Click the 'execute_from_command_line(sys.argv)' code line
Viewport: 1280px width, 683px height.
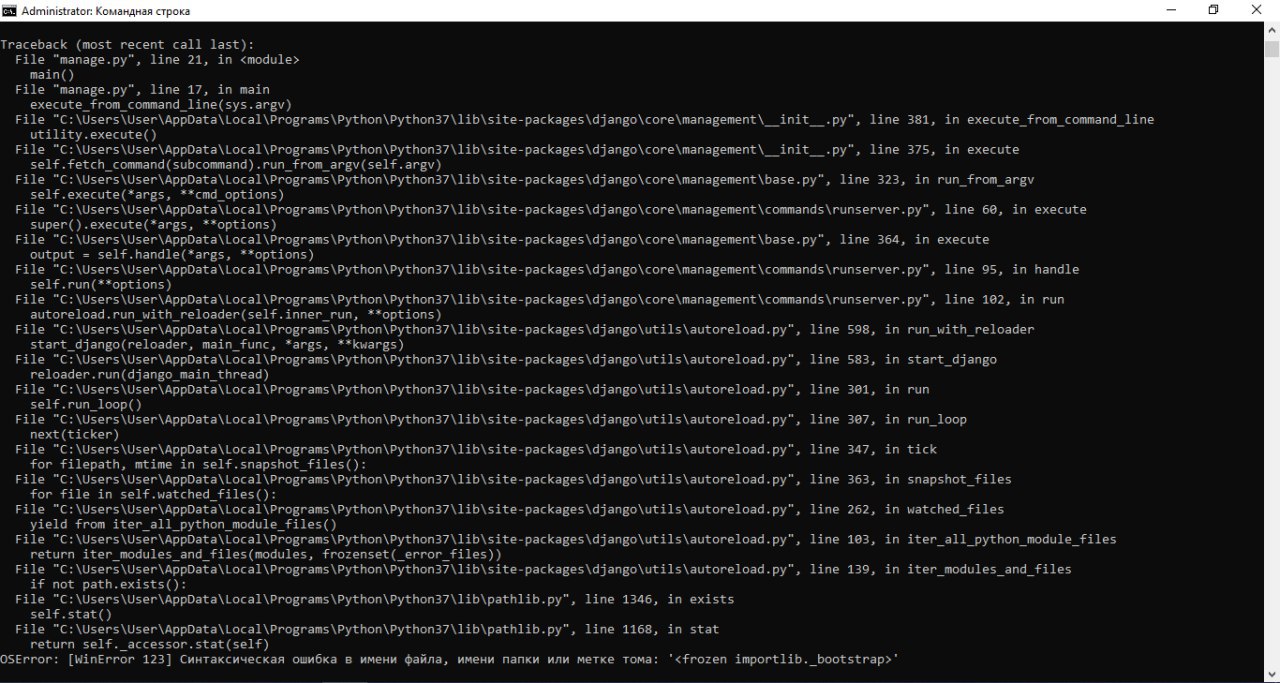[x=161, y=105]
